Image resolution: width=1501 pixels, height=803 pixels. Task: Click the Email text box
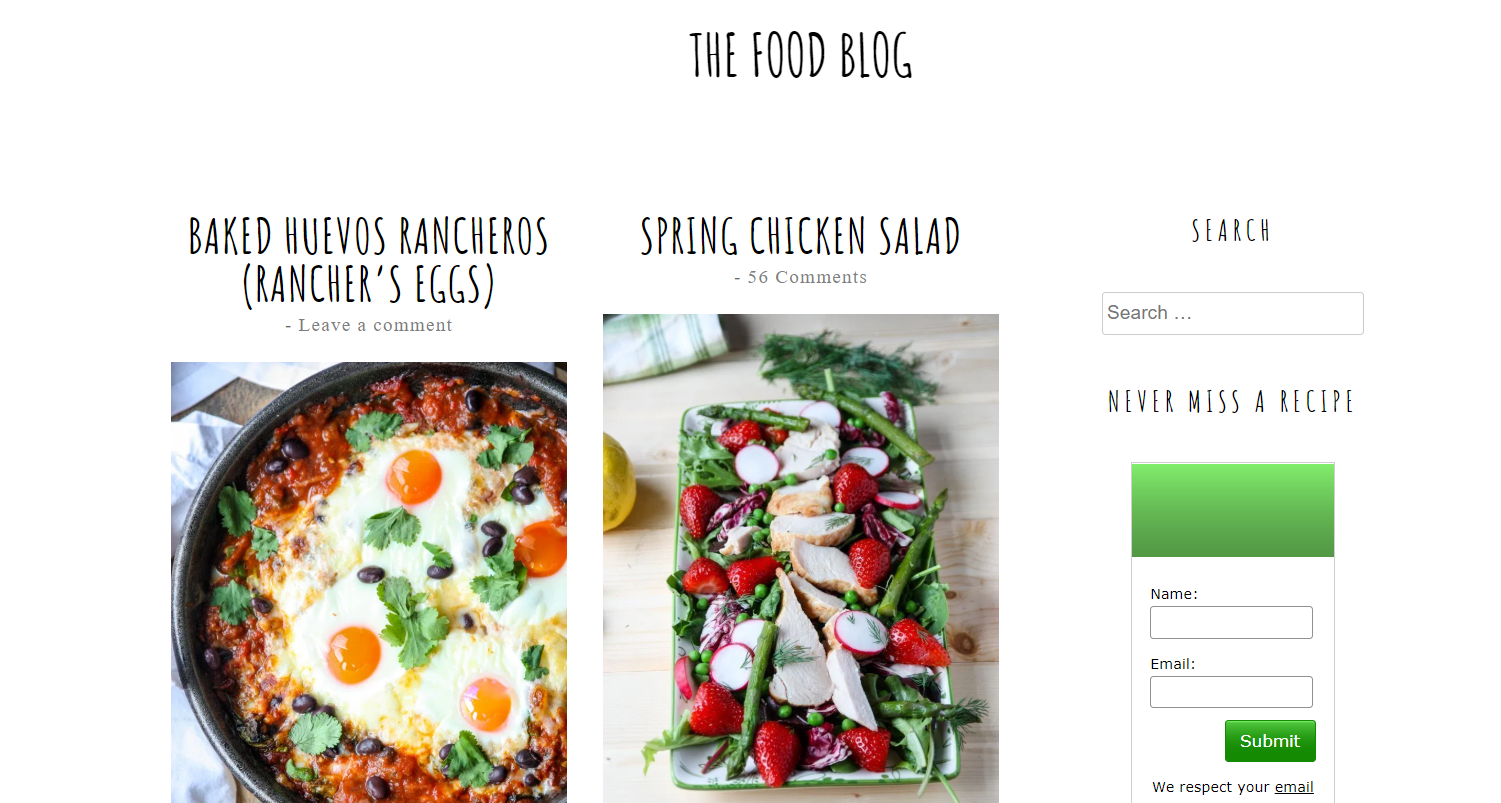pos(1231,692)
